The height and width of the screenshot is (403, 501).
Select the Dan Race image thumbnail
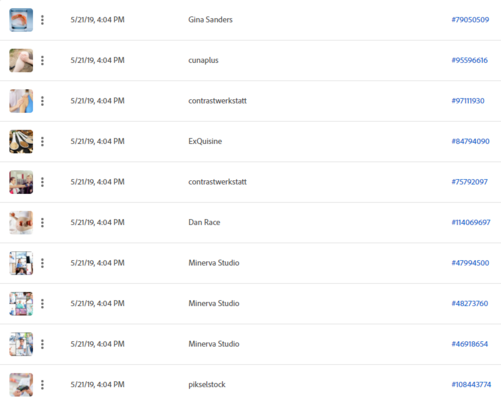click(x=21, y=223)
